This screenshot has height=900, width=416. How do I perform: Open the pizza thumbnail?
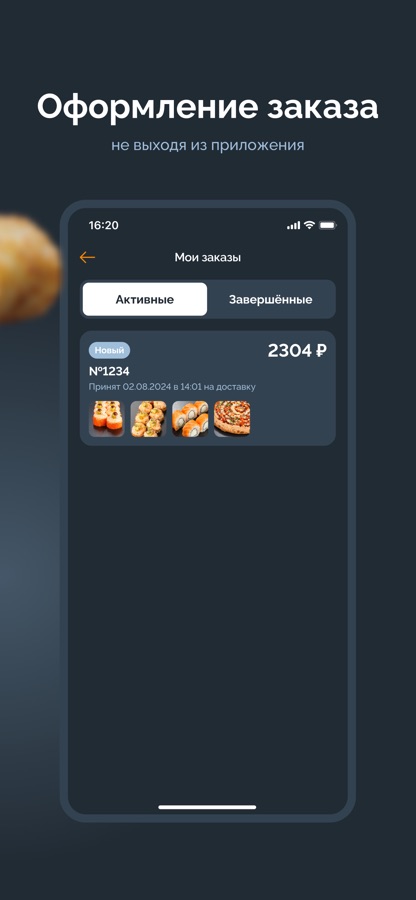(x=232, y=419)
